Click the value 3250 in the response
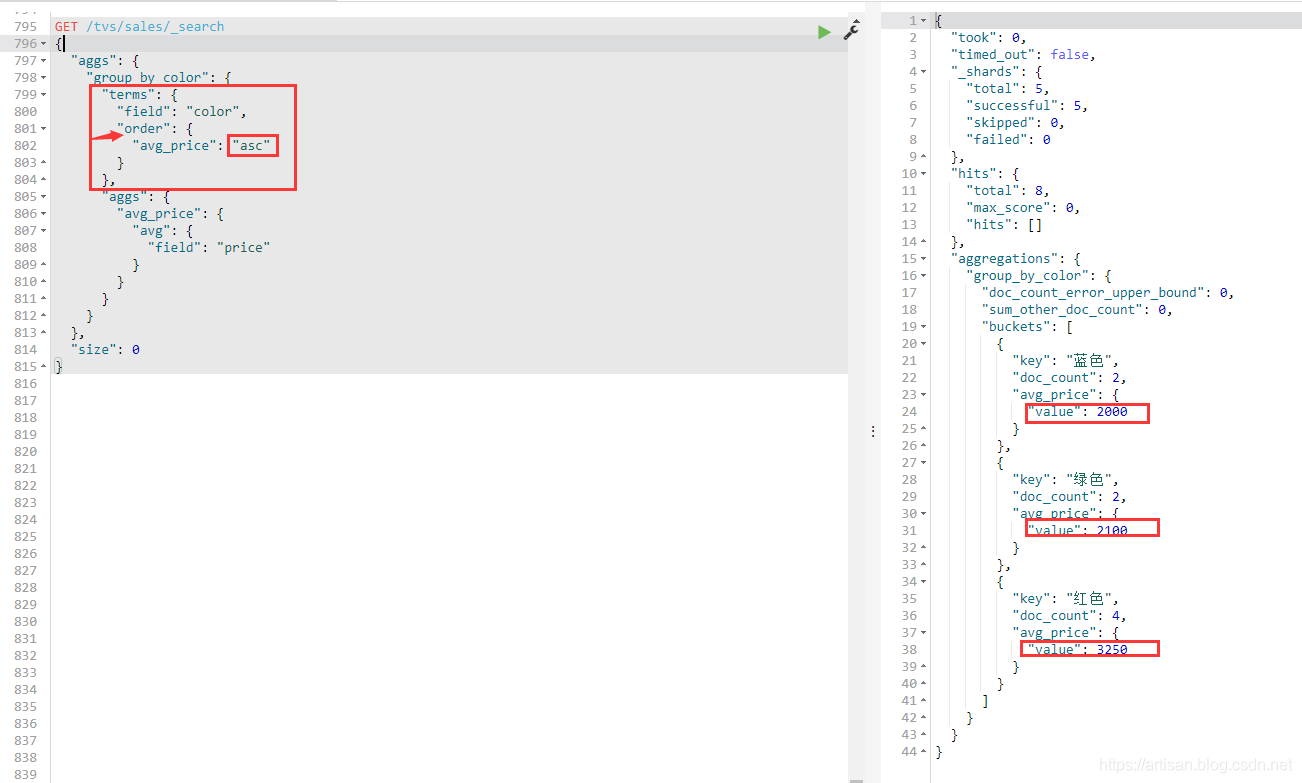The image size is (1302, 783). point(1111,650)
